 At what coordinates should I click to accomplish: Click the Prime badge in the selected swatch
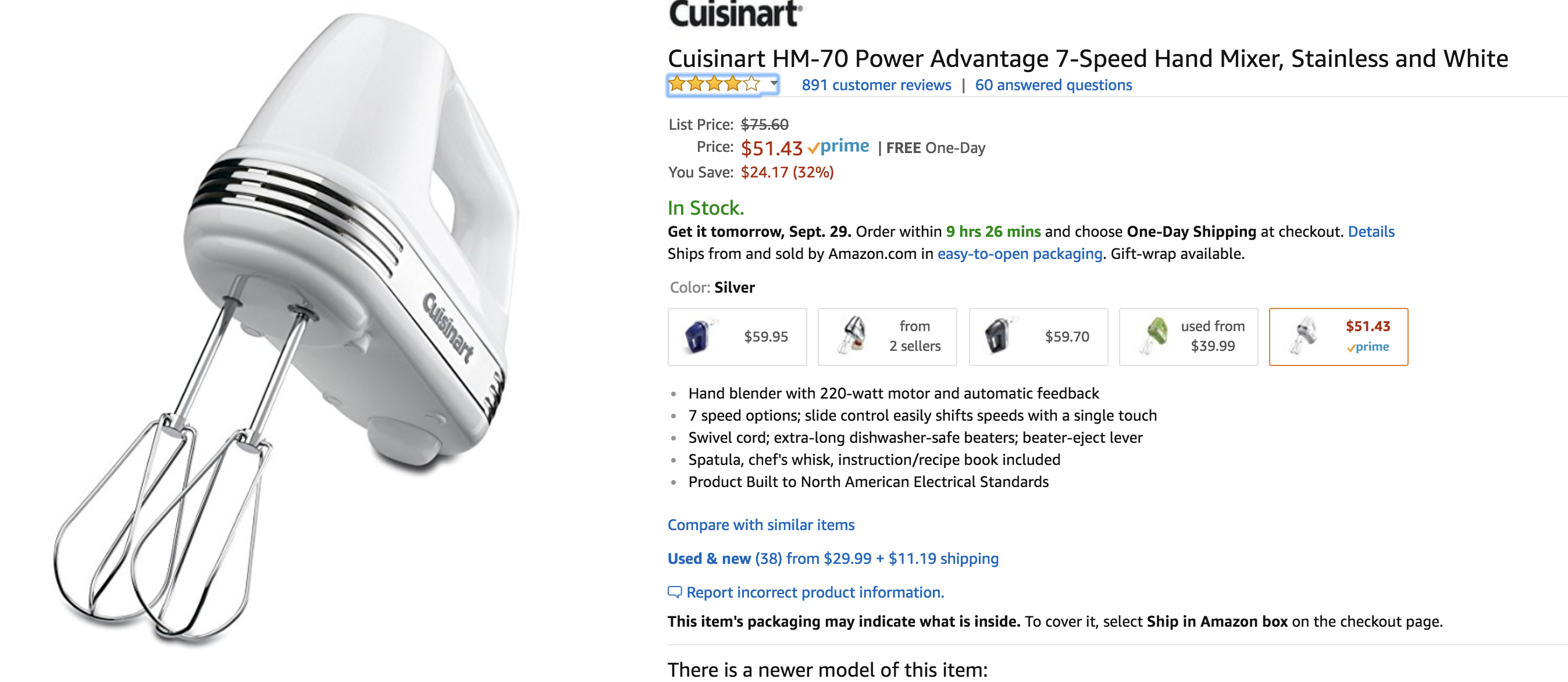tap(1367, 347)
